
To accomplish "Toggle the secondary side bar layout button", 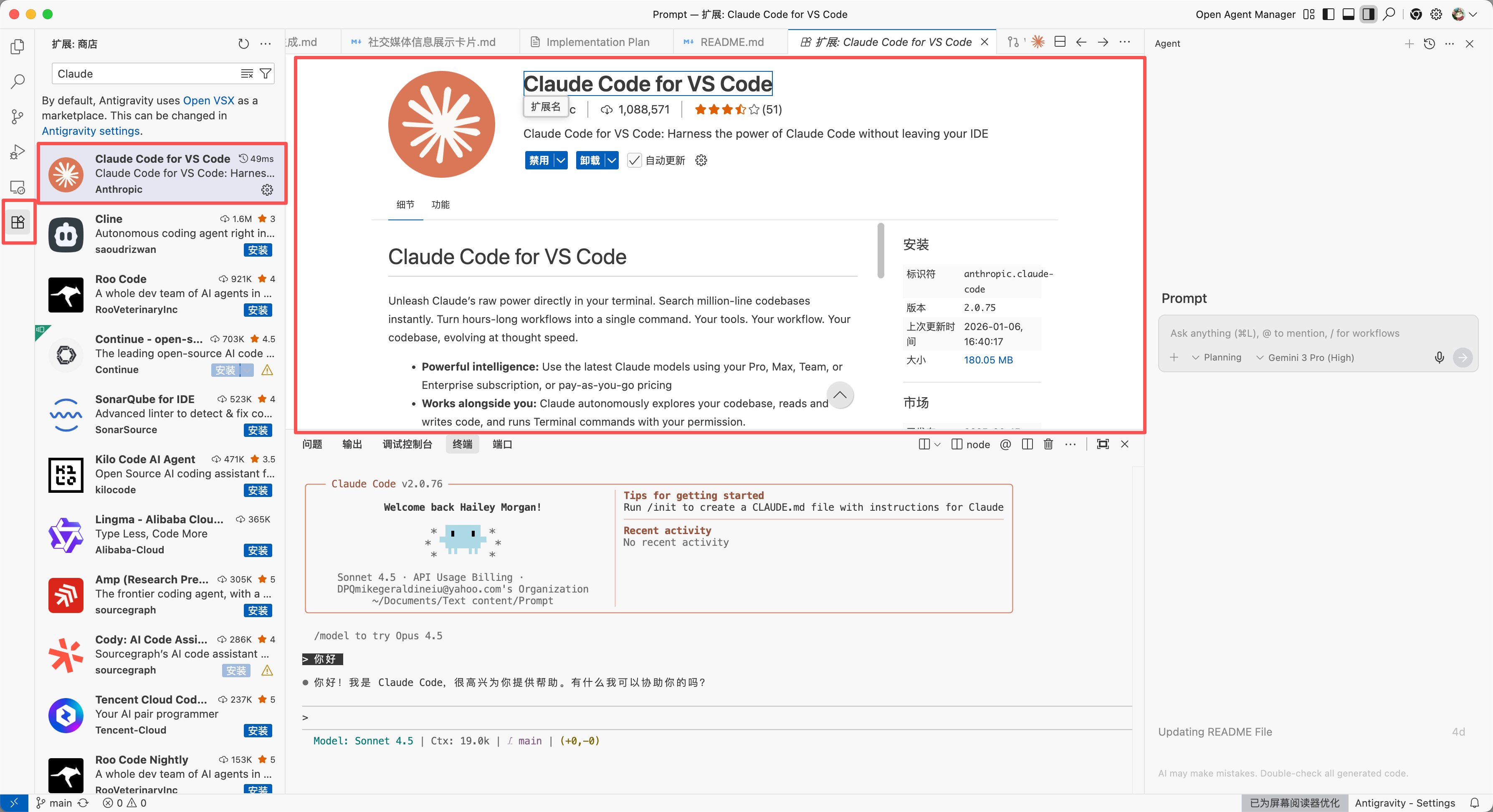I will 1369,15.
